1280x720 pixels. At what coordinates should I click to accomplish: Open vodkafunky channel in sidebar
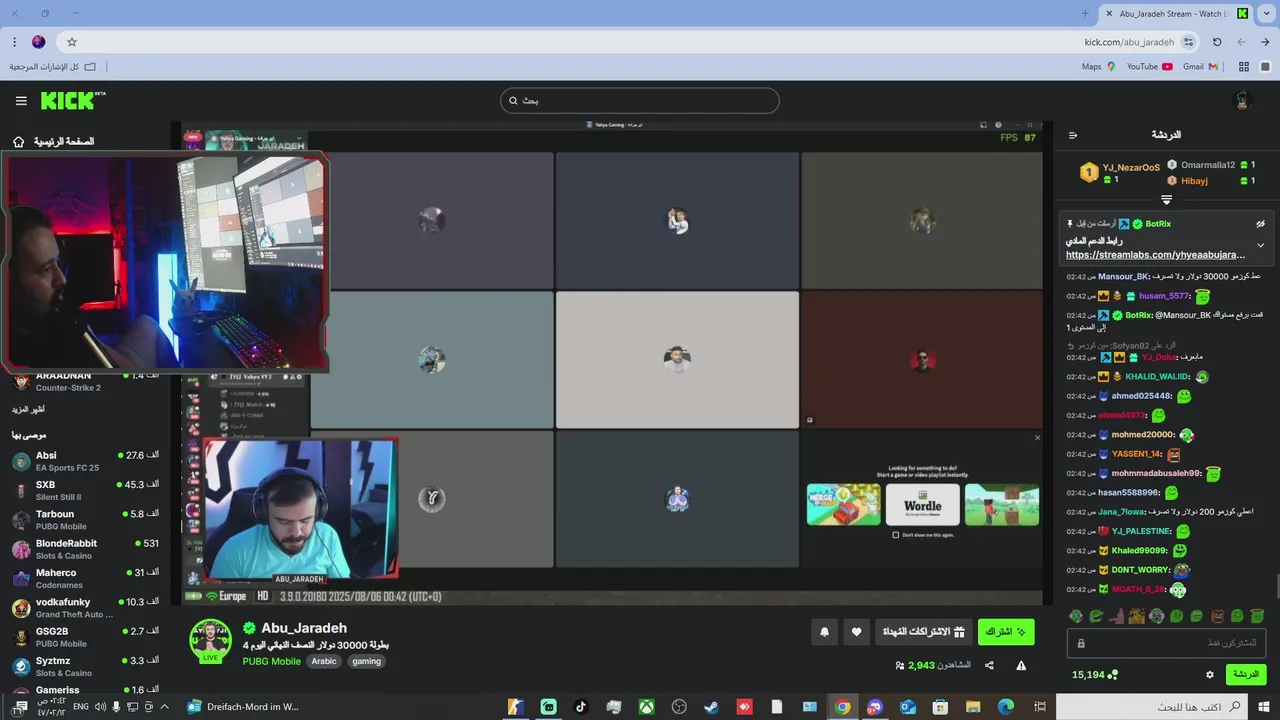[x=86, y=608]
